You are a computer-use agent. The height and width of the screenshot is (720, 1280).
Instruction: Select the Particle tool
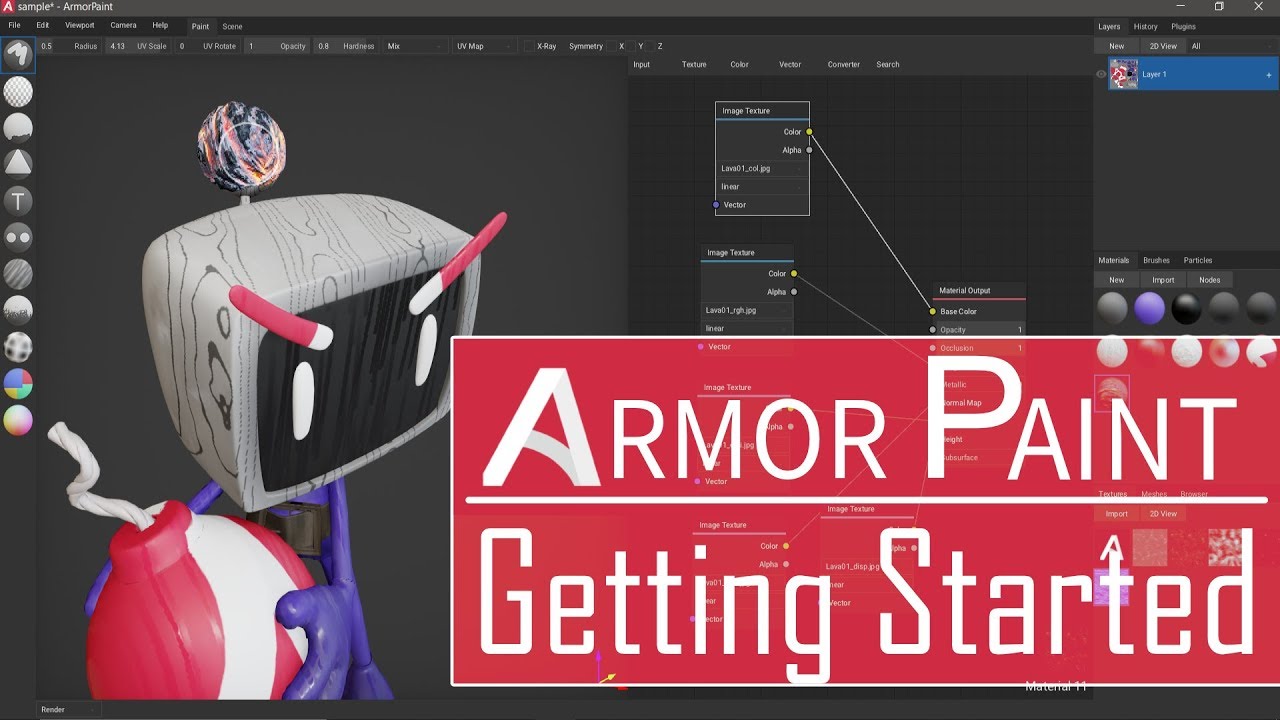tap(18, 310)
